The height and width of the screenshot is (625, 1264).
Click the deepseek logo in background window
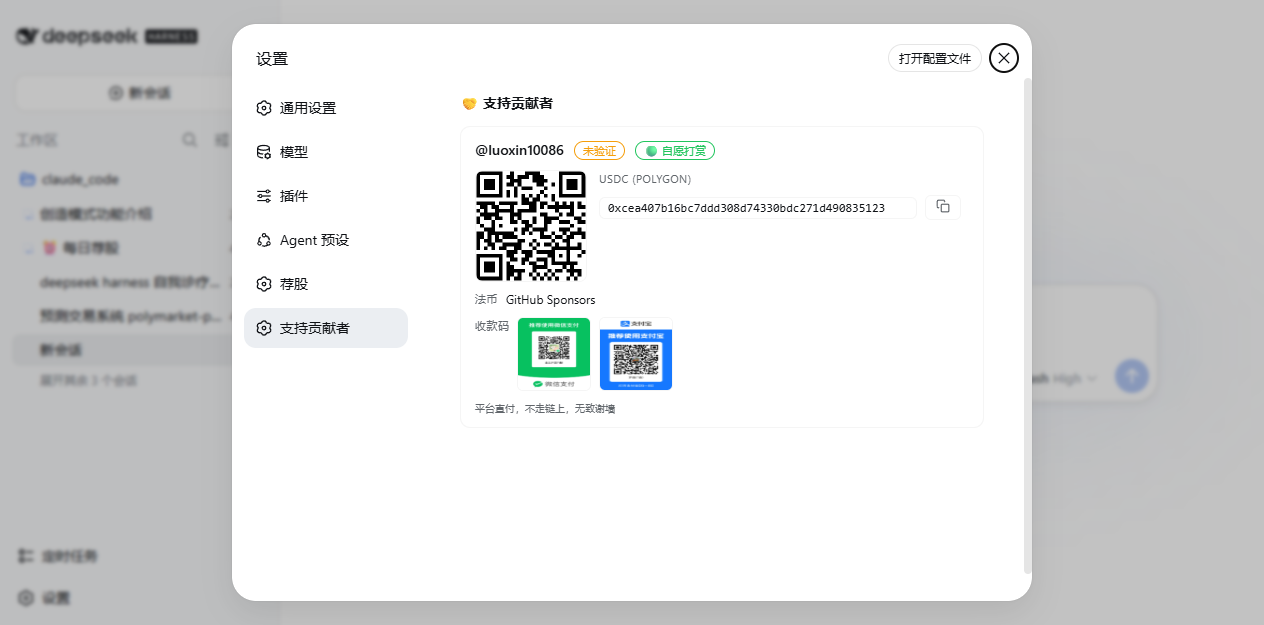click(x=106, y=36)
